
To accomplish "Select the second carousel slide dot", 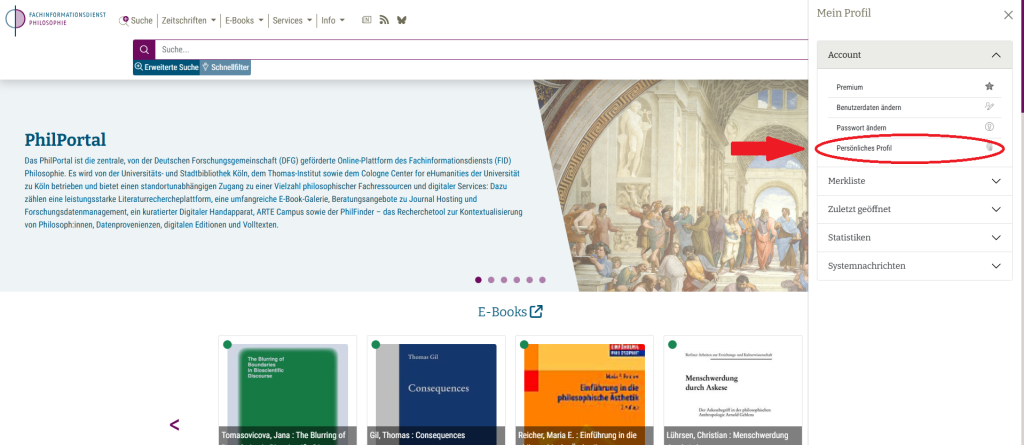I will (491, 280).
